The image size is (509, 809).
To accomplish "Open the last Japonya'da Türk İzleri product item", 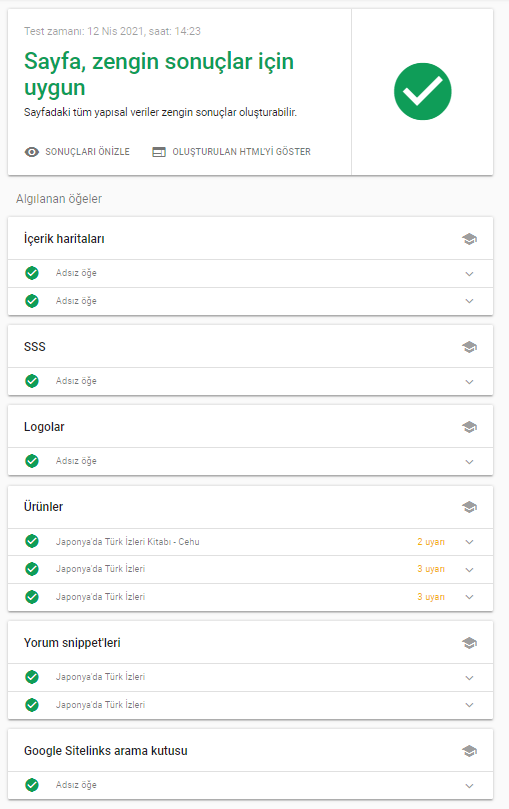I will point(251,597).
